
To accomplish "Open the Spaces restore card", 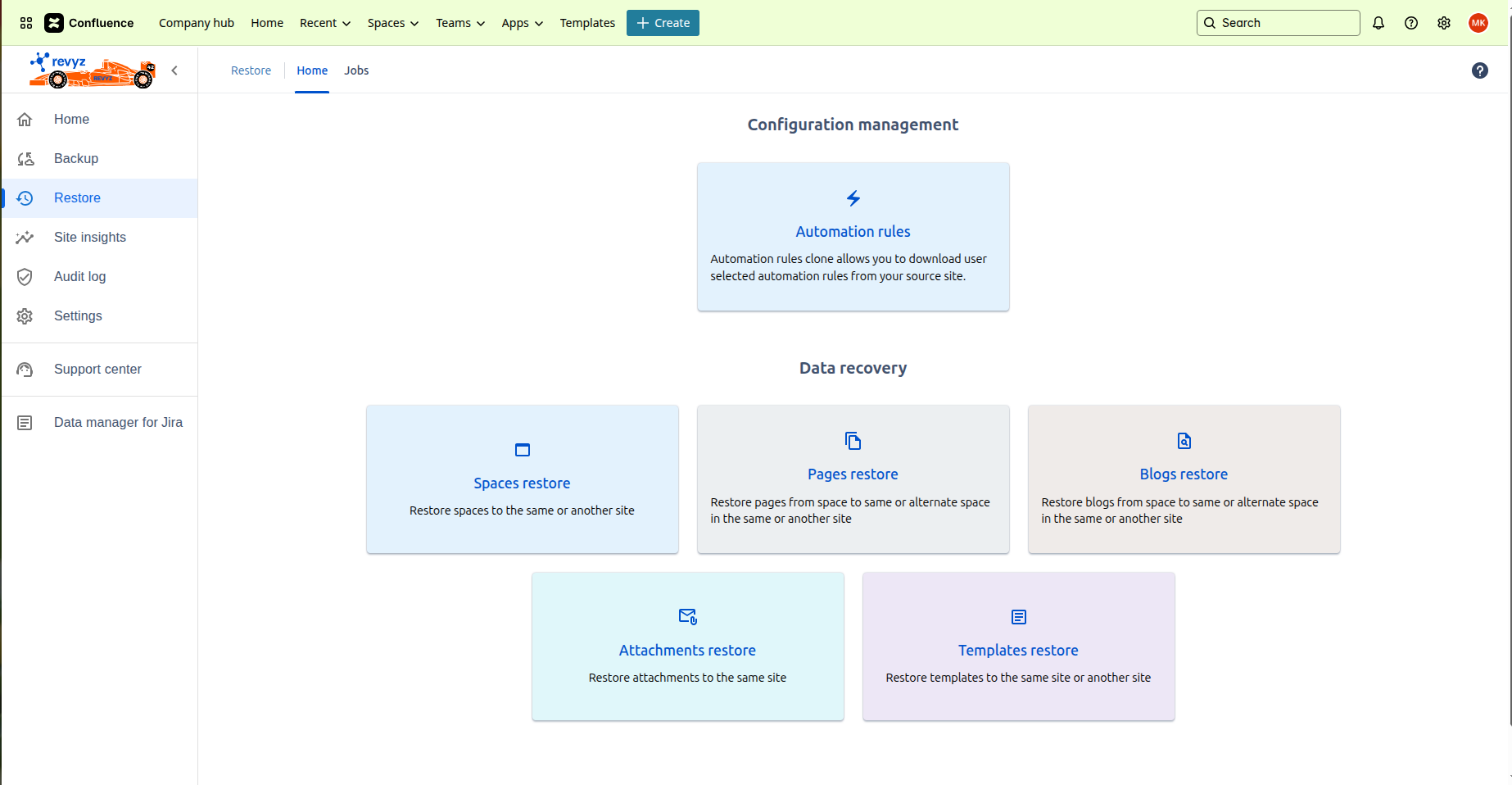I will [522, 479].
